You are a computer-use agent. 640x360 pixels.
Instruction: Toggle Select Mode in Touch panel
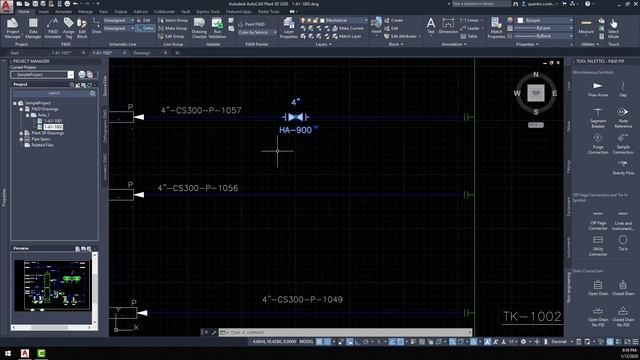(x=613, y=28)
